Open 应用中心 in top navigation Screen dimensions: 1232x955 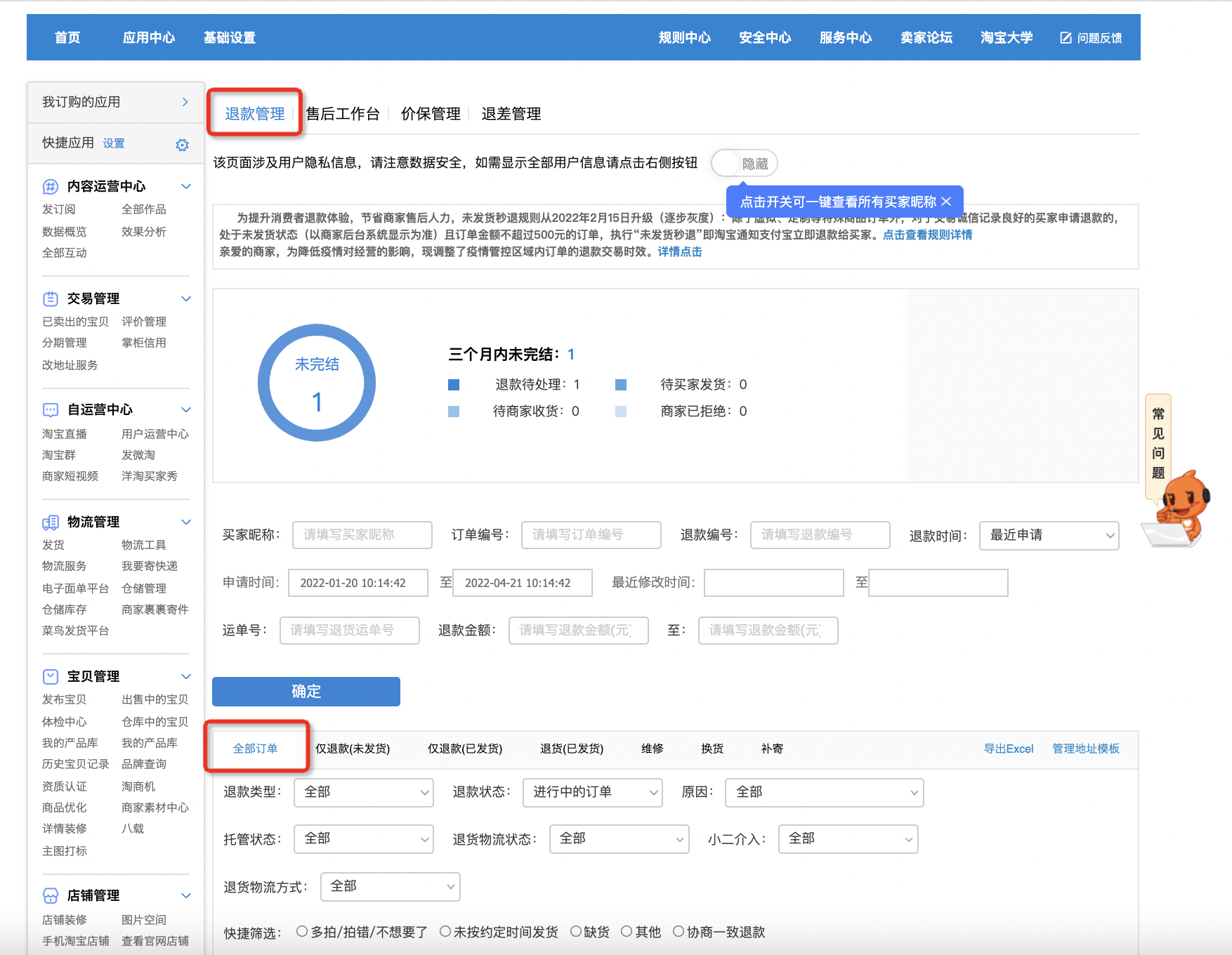149,38
